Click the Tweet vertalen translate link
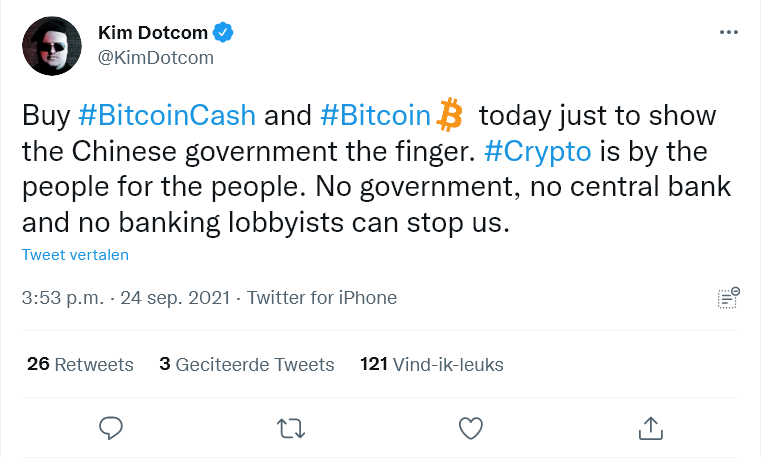The height and width of the screenshot is (460, 763). coord(75,255)
